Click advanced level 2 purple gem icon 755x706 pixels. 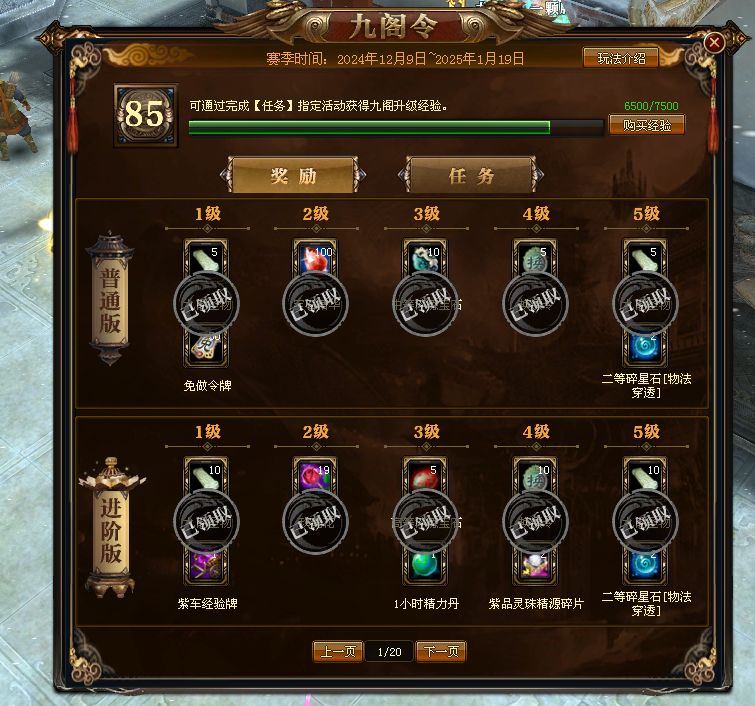tap(315, 476)
